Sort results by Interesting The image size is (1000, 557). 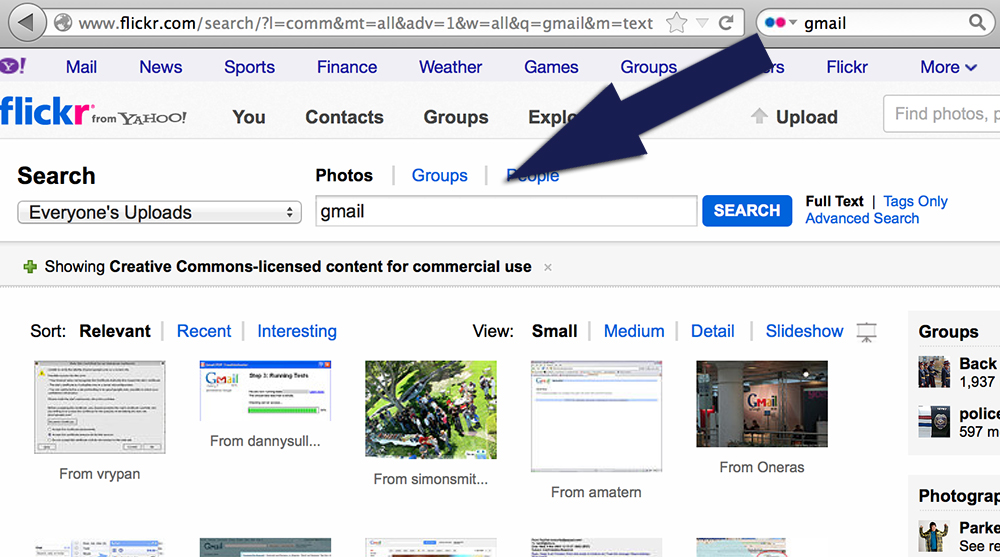[297, 331]
